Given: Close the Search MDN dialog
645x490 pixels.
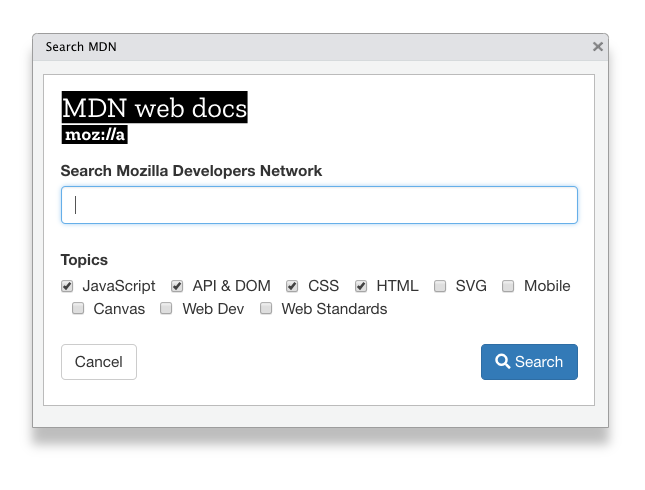Looking at the screenshot, I should (x=598, y=46).
